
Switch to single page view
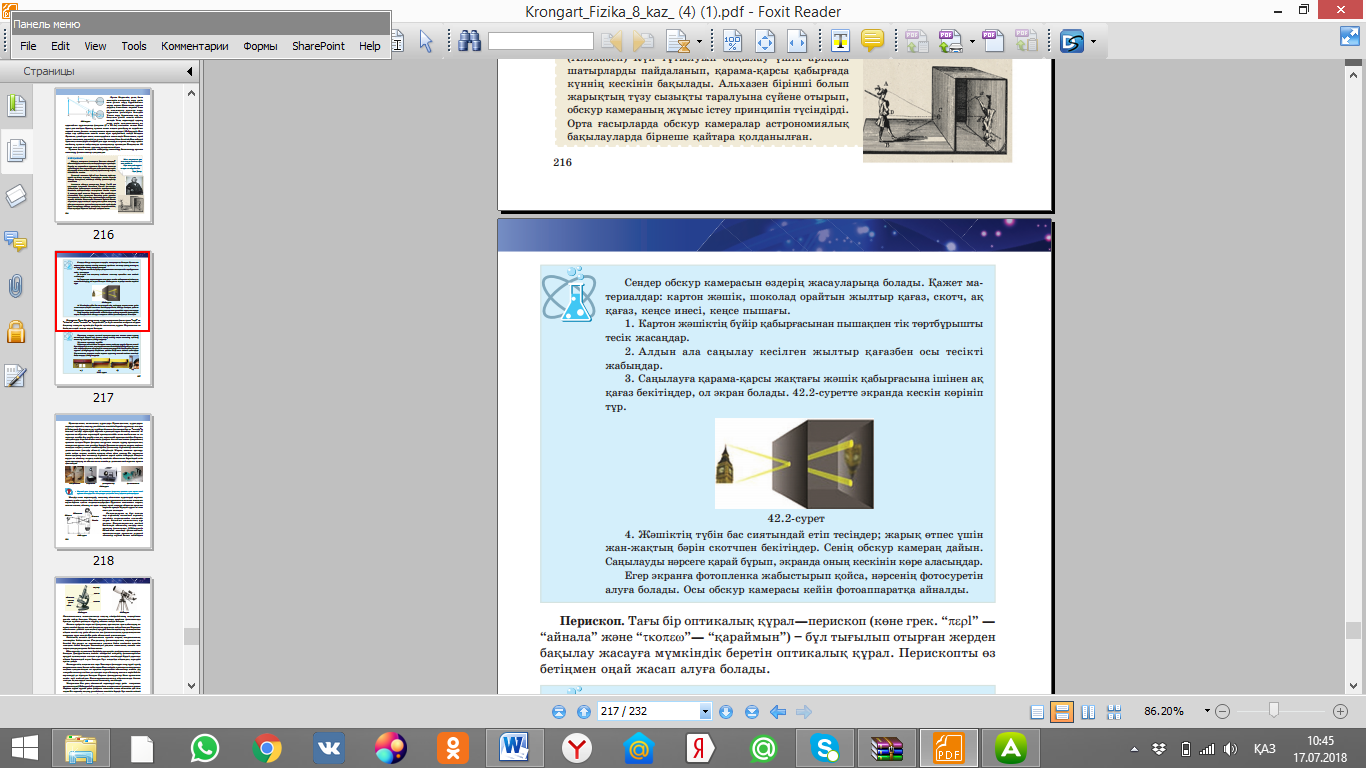(1038, 712)
